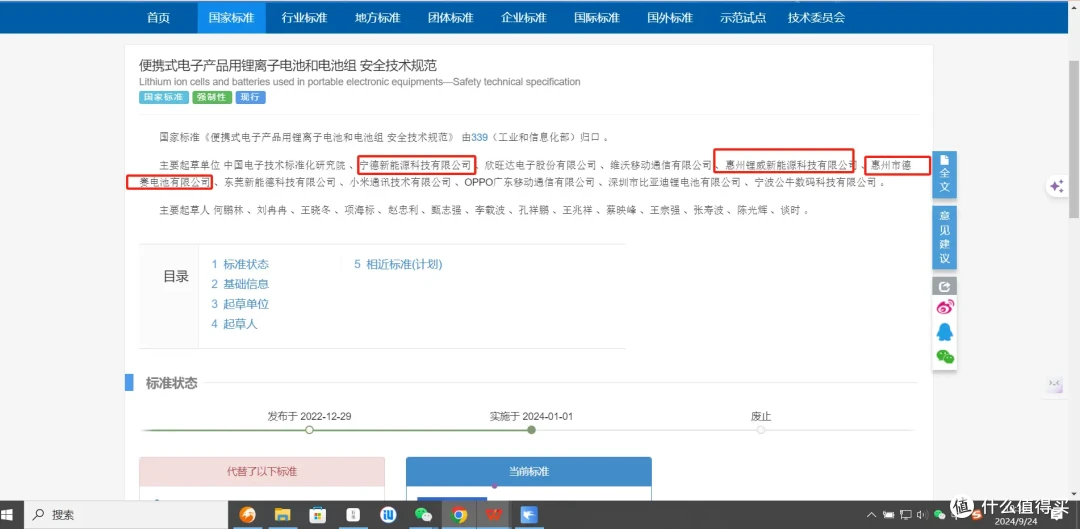1080x529 pixels.
Task: Jump to 3 起草单位 in contents
Action: (240, 304)
